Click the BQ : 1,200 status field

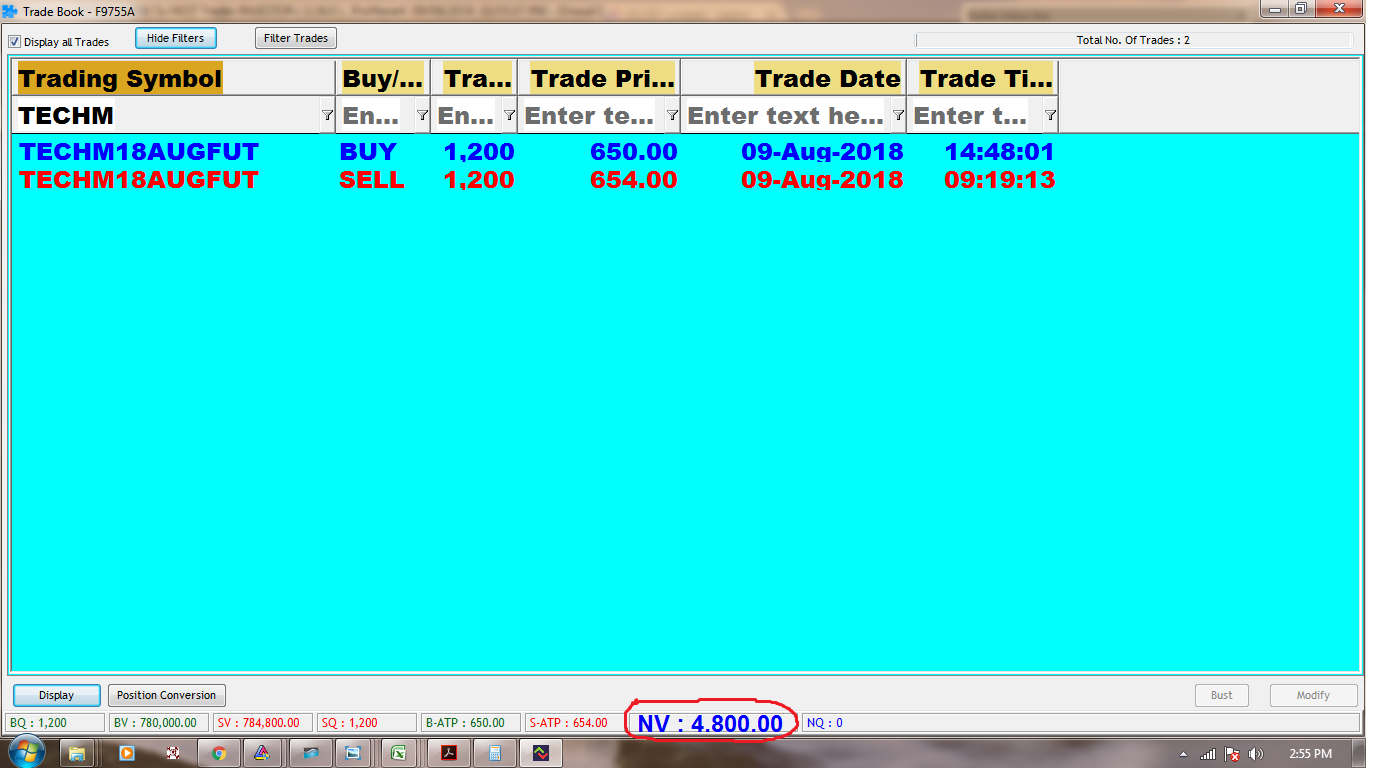[55, 723]
